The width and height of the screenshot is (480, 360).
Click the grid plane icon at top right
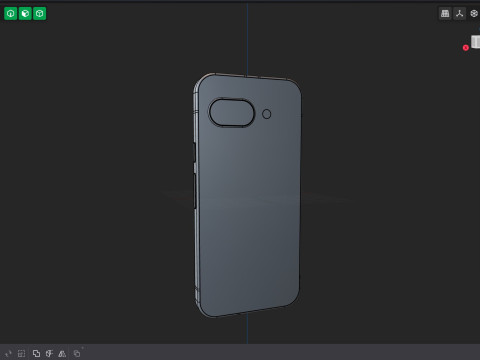[x=445, y=14]
